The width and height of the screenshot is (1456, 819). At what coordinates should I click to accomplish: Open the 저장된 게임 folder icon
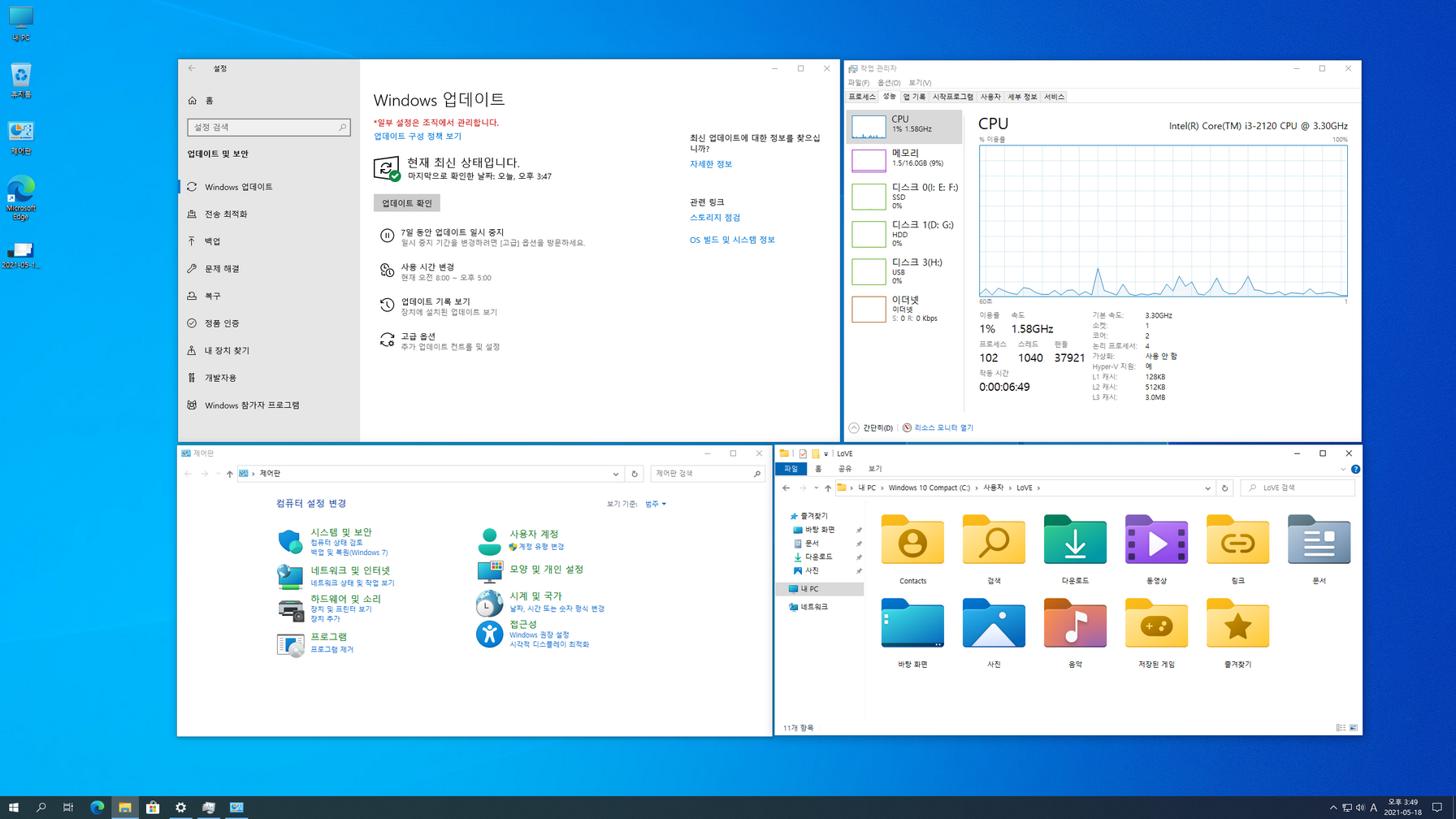click(x=1156, y=623)
